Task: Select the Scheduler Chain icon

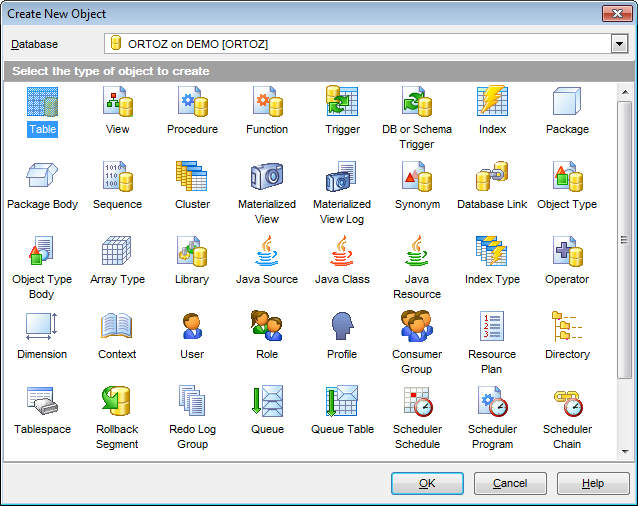Action: (568, 403)
